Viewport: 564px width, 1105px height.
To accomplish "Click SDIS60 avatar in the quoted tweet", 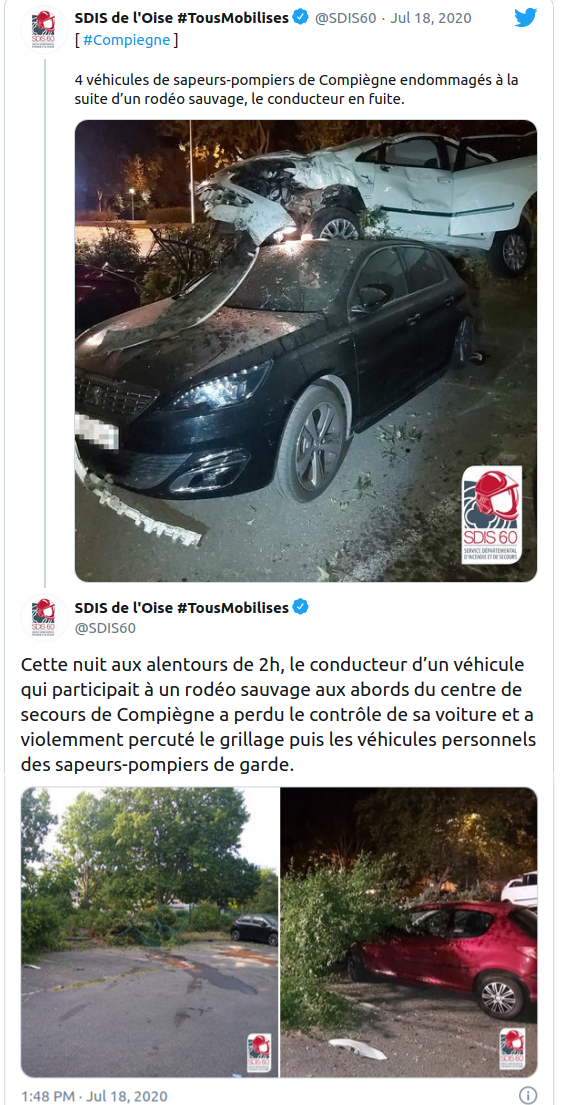I will click(44, 28).
